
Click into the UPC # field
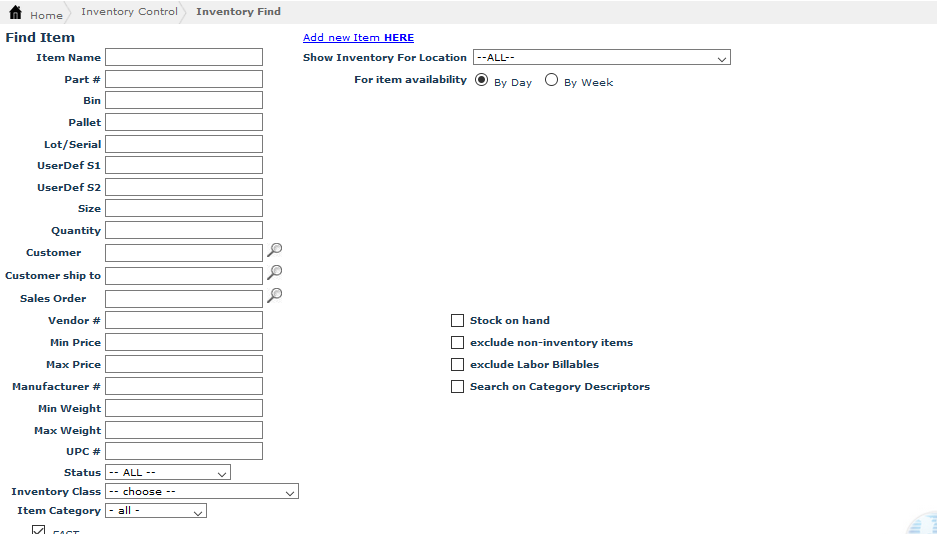point(184,452)
